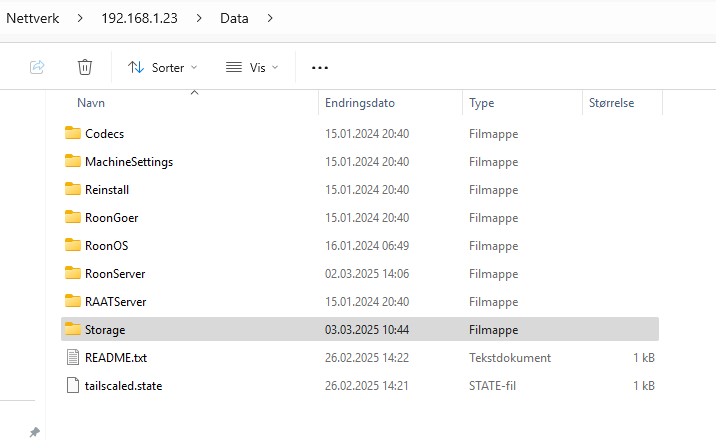
Task: Select the Storage folder row
Action: (360, 329)
